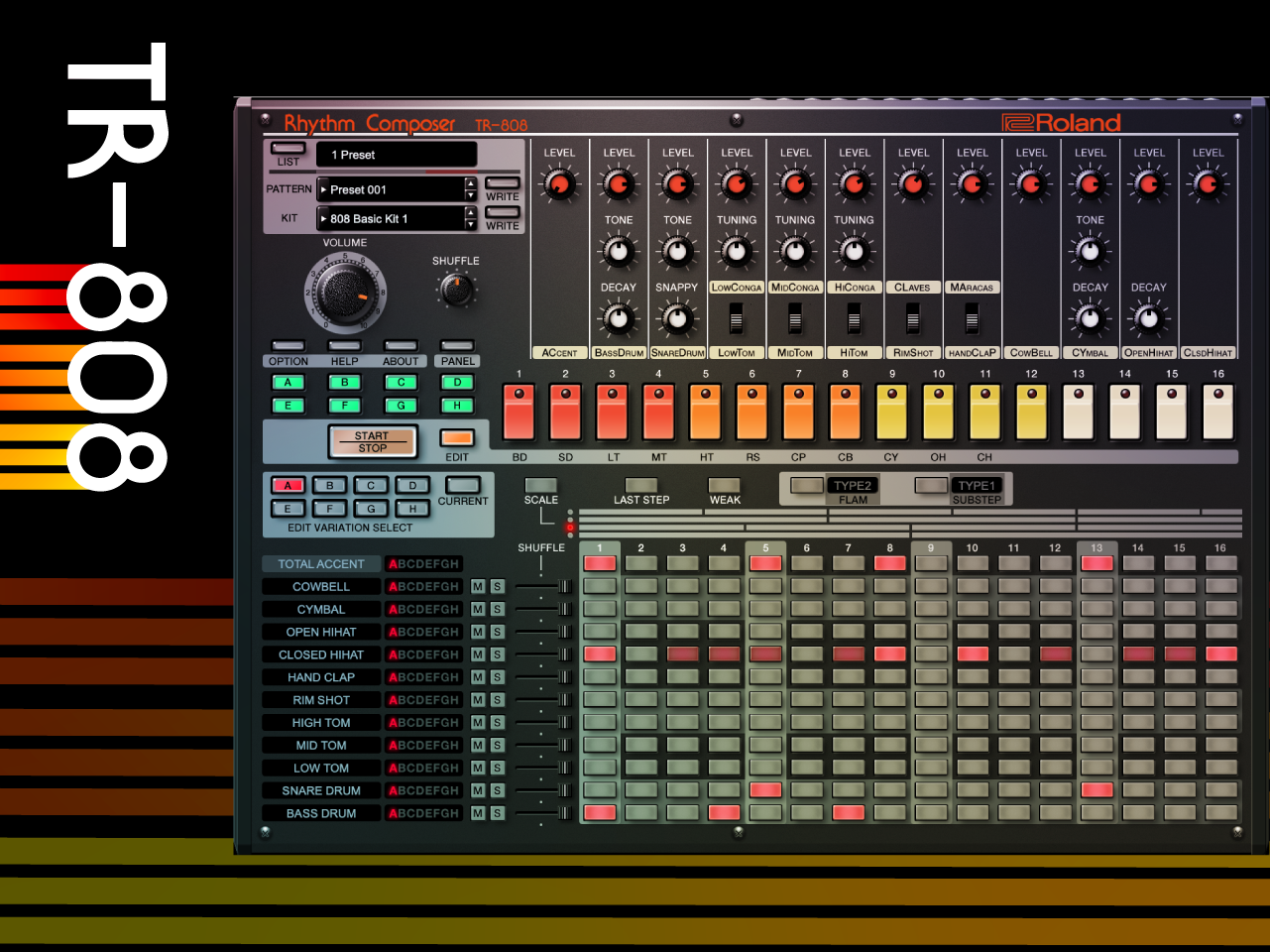
Task: Toggle Total Accent step 1
Action: [x=600, y=563]
